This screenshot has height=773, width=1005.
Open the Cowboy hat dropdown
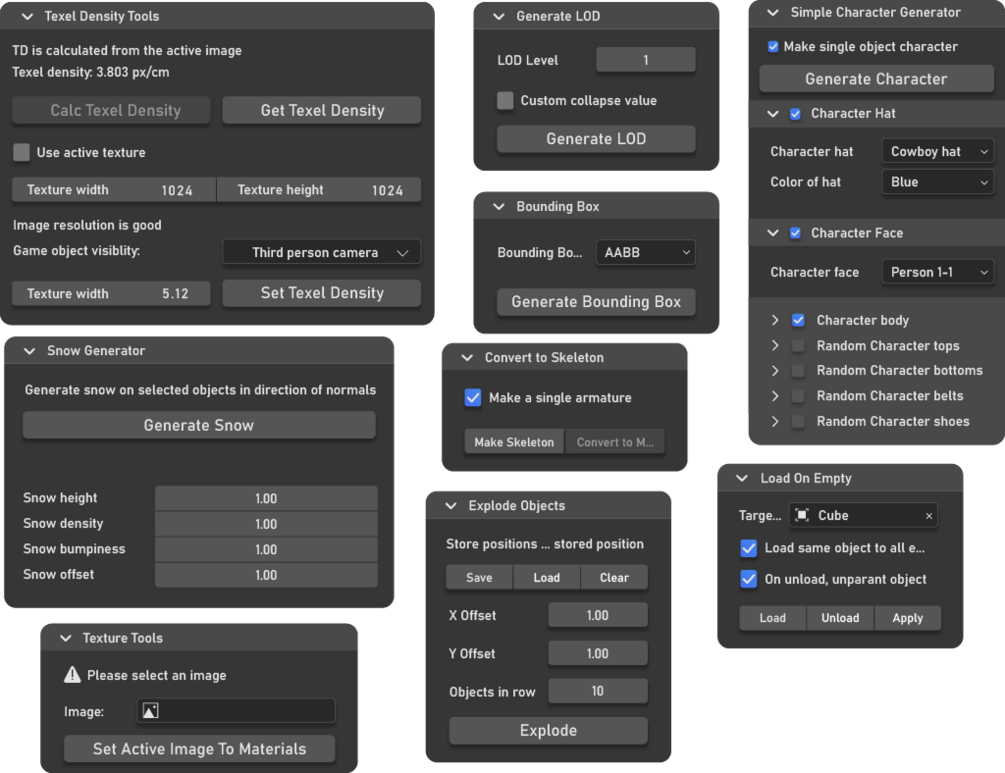(x=938, y=152)
